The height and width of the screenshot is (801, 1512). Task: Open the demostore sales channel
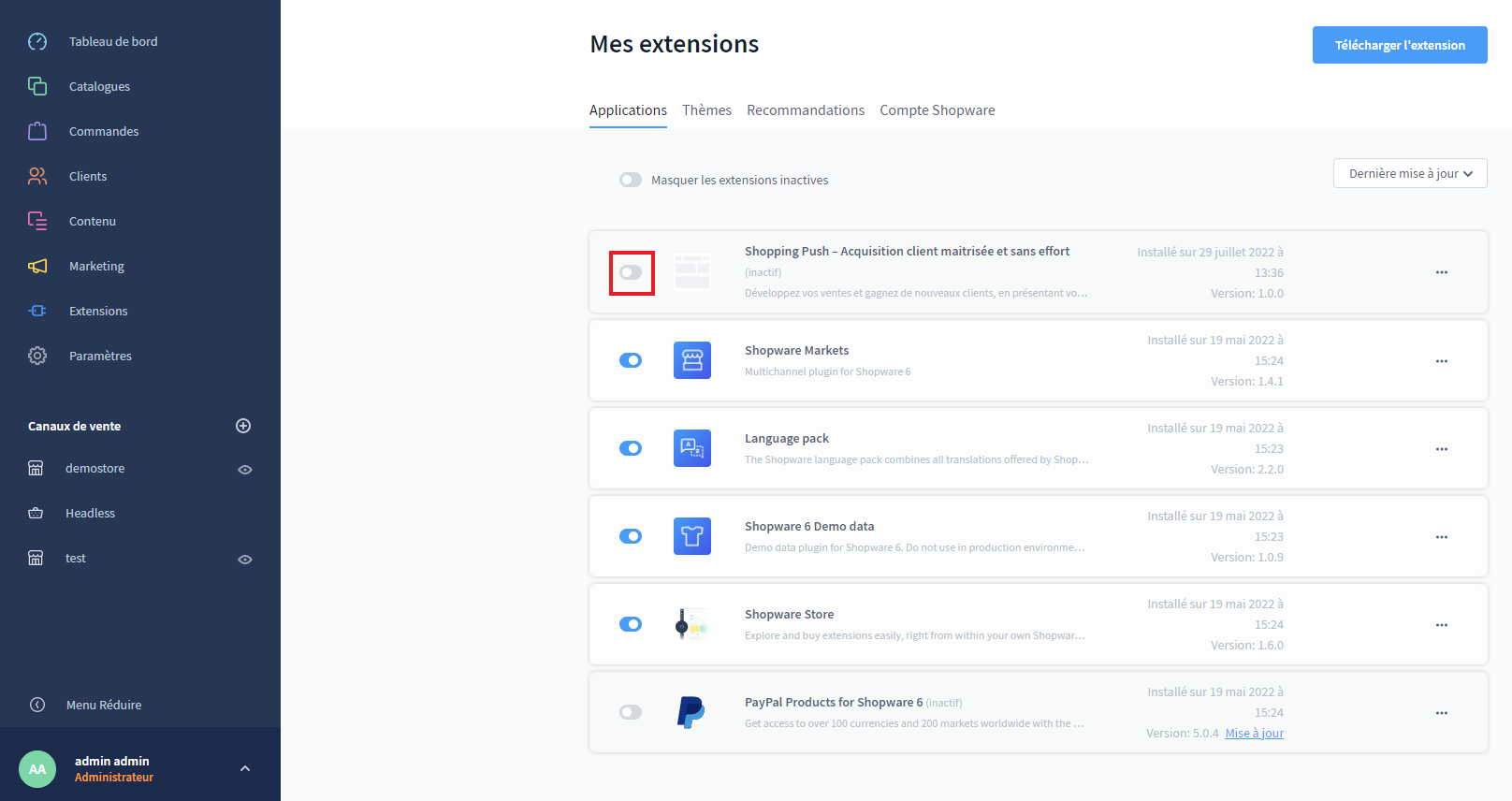tap(95, 468)
